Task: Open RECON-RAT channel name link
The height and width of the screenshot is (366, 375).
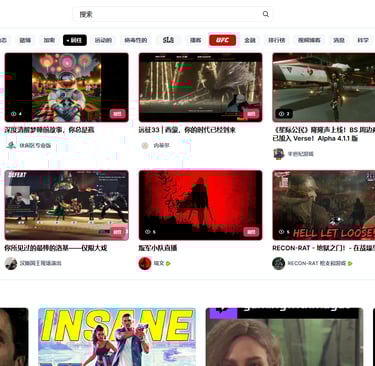Action: coord(317,263)
